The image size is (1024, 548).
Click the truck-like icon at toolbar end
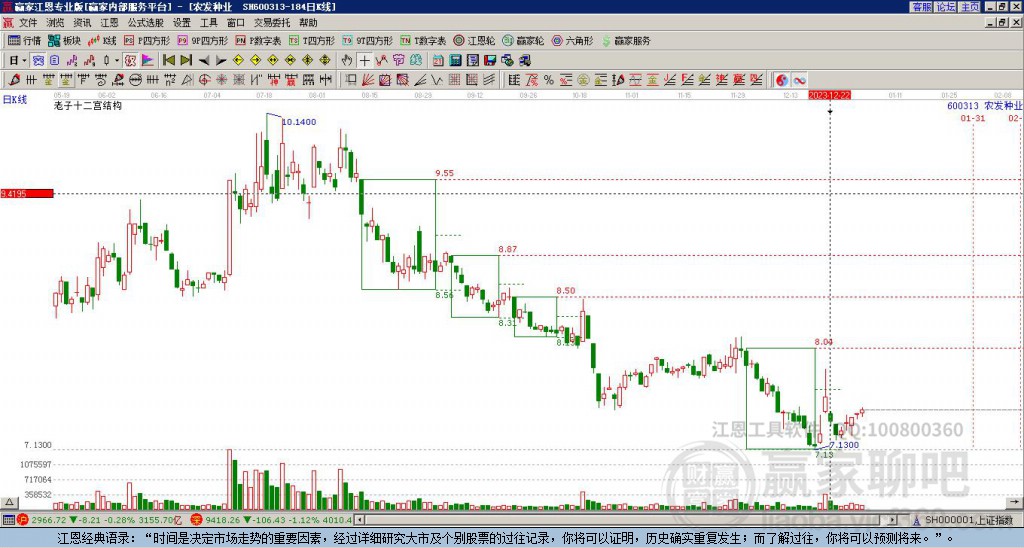[525, 61]
